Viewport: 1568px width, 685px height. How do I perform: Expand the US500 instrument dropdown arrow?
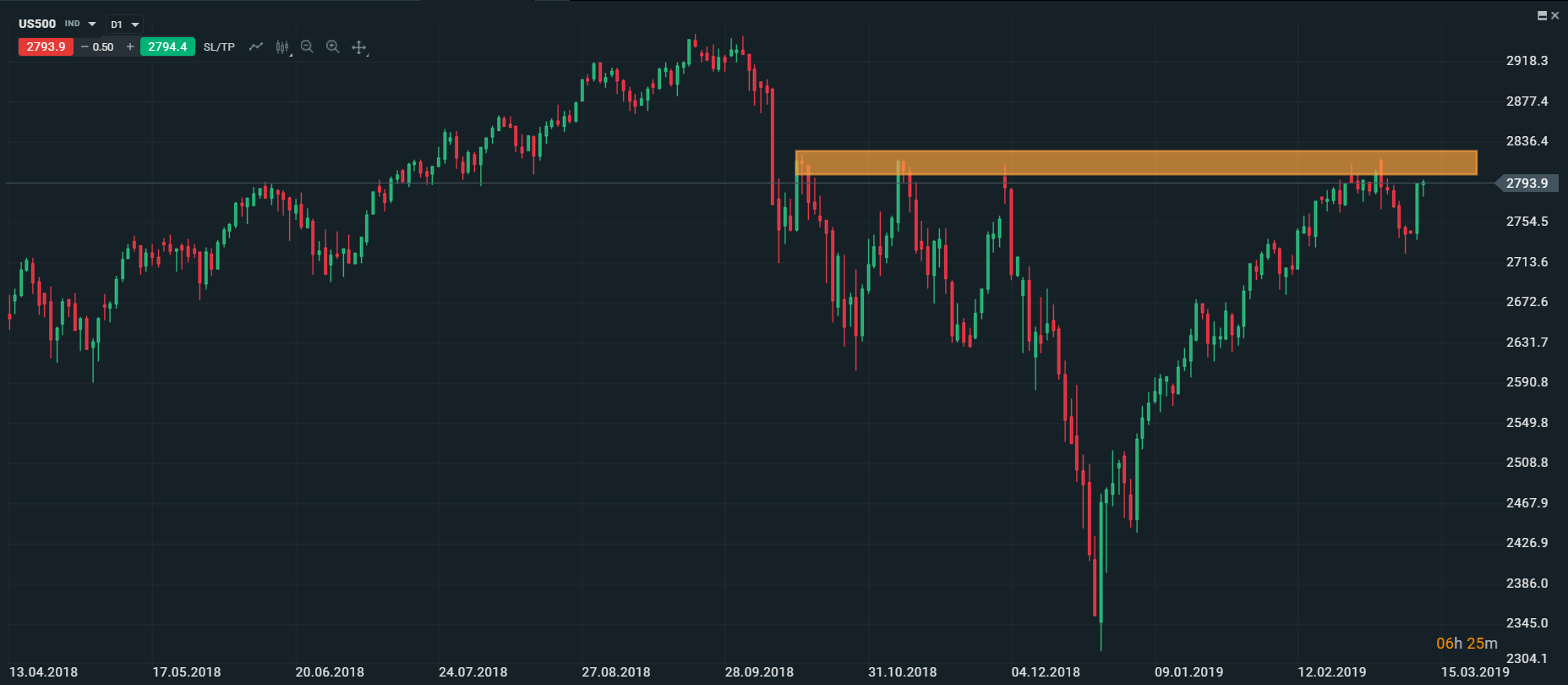(92, 25)
